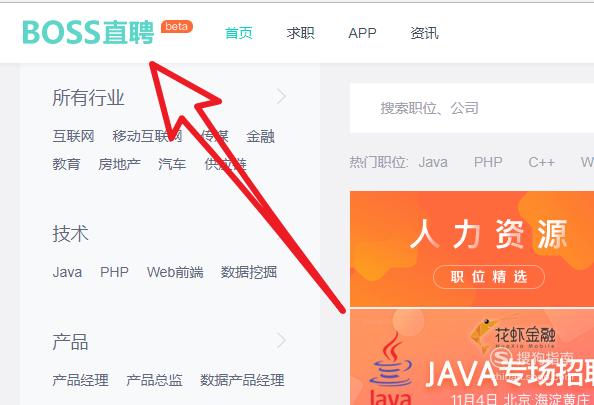Viewport: 594px width, 405px height.
Task: Expand the 产品 category chevron
Action: [x=281, y=340]
